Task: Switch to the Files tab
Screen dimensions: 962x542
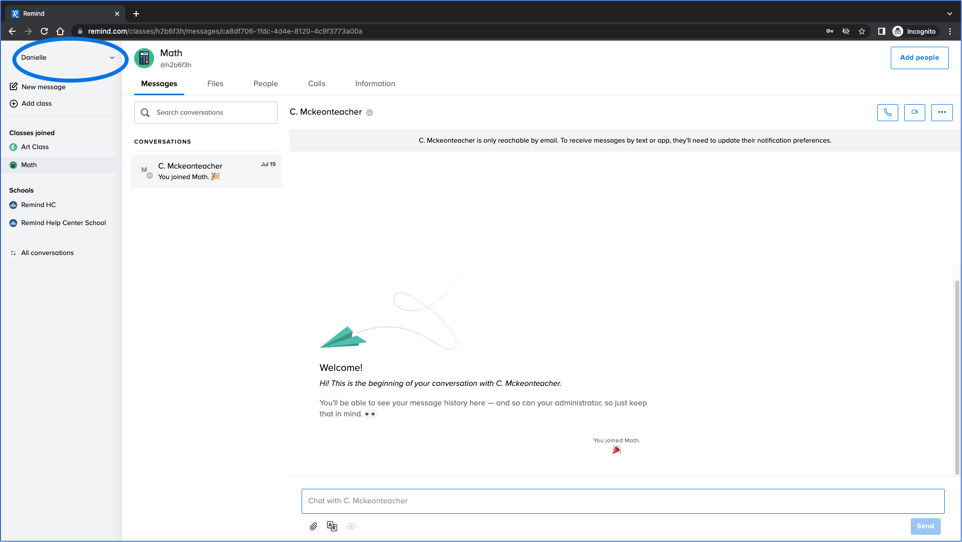Action: coord(215,84)
